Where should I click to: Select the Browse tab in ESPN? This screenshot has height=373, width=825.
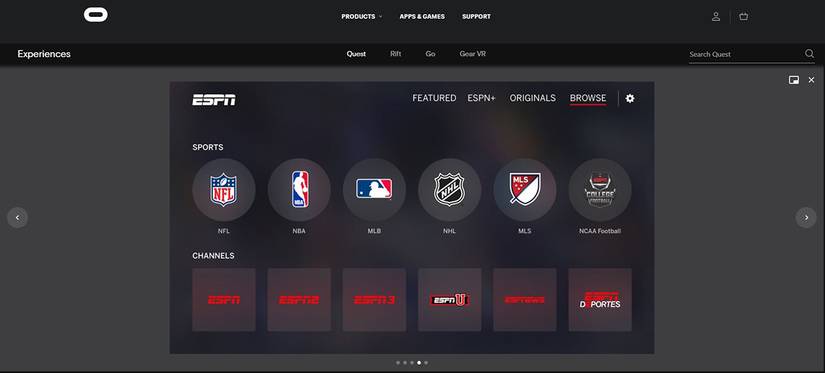coord(588,98)
